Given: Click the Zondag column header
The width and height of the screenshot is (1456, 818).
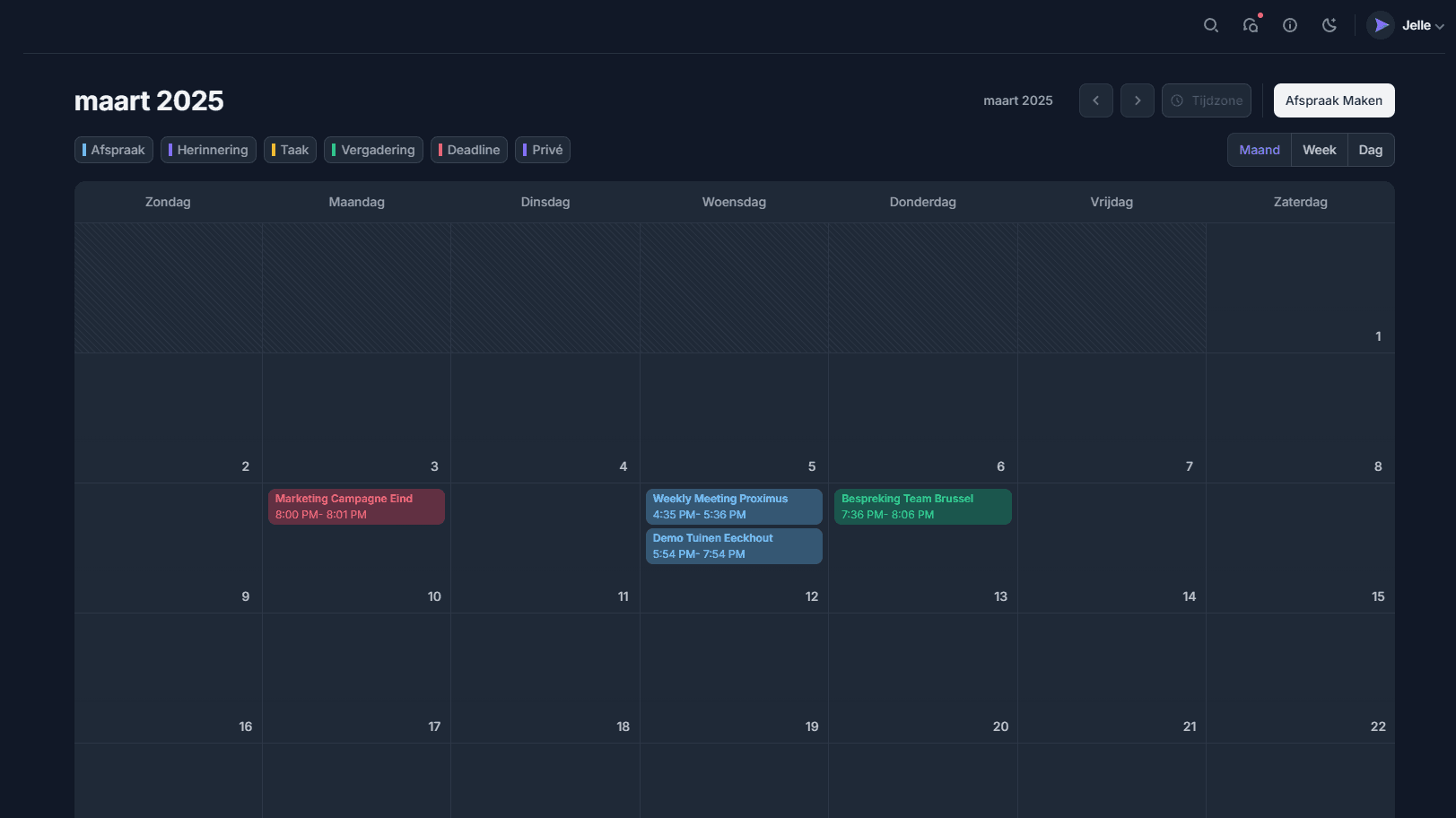Looking at the screenshot, I should click(x=168, y=202).
